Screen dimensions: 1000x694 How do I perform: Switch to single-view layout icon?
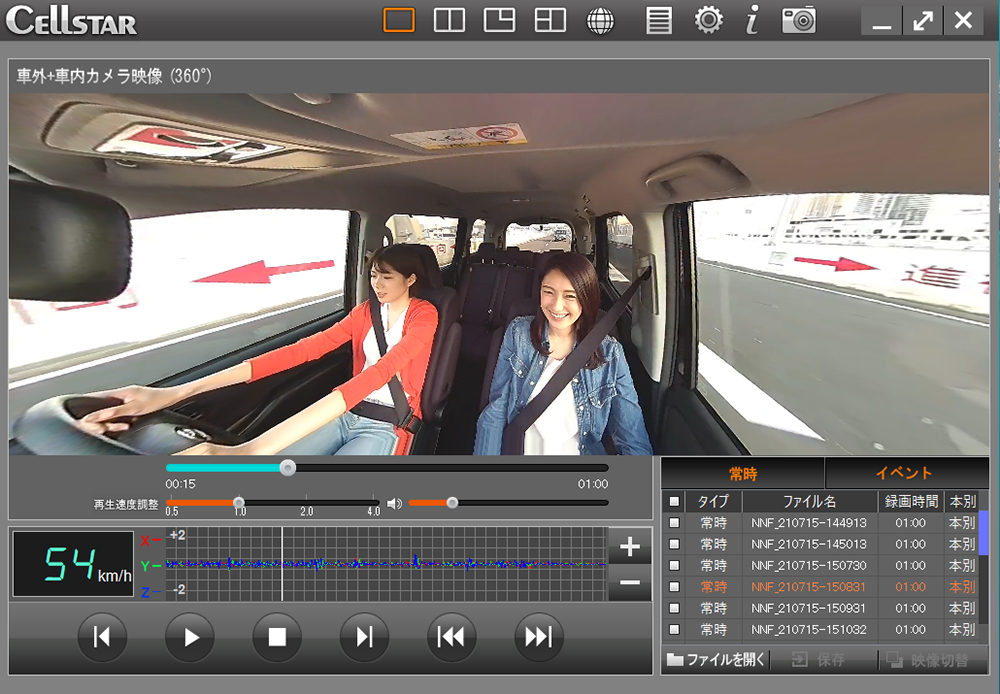[x=399, y=20]
